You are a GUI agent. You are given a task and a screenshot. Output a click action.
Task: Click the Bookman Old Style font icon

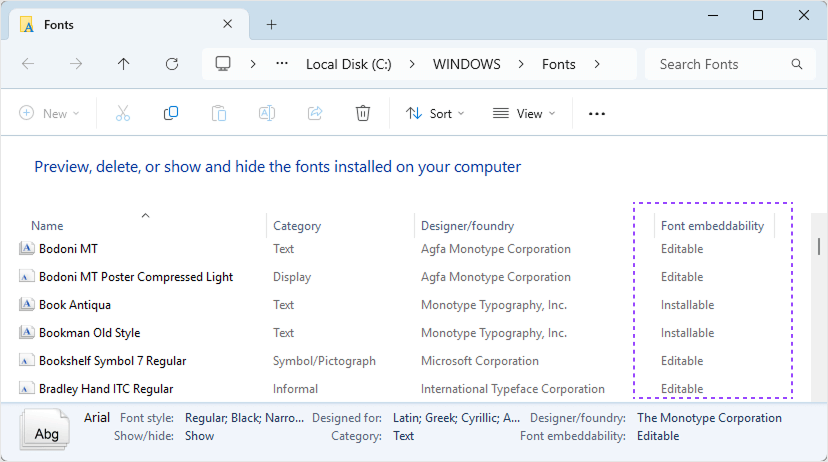[26, 332]
